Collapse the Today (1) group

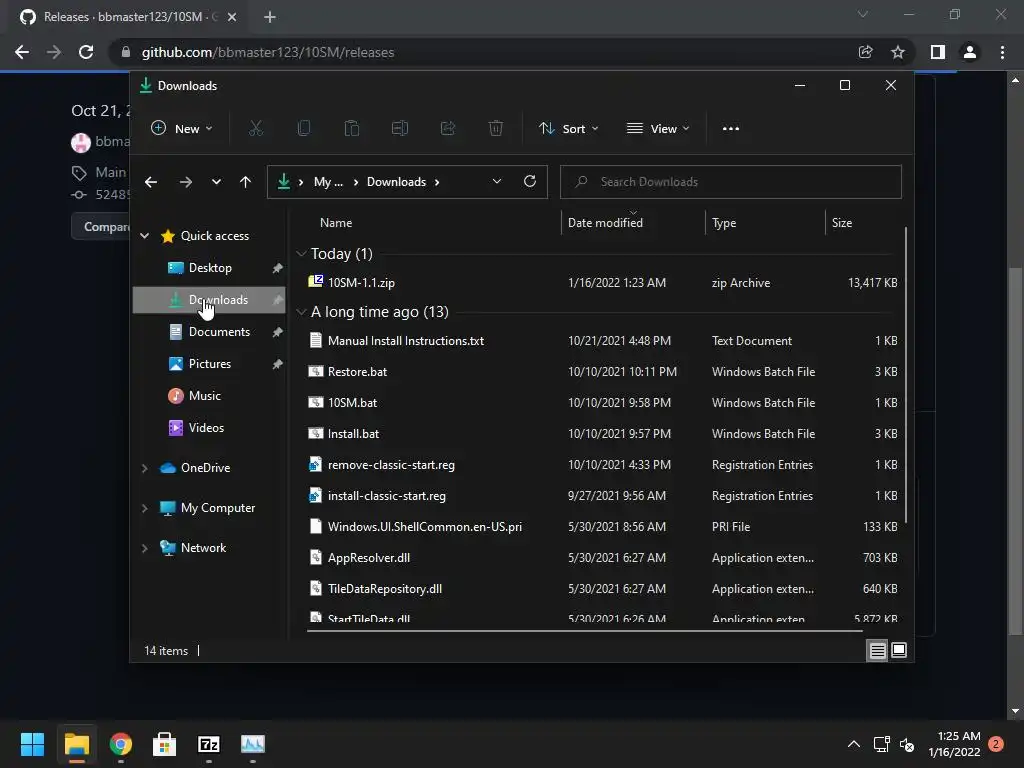301,253
